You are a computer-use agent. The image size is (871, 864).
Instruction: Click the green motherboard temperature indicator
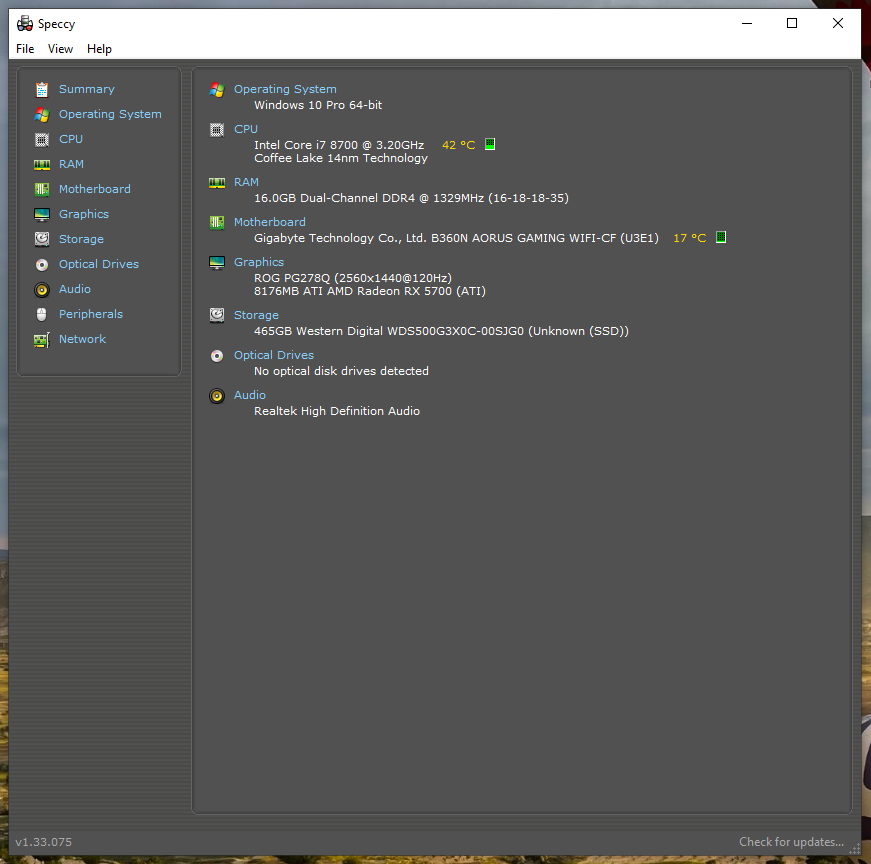pyautogui.click(x=721, y=237)
